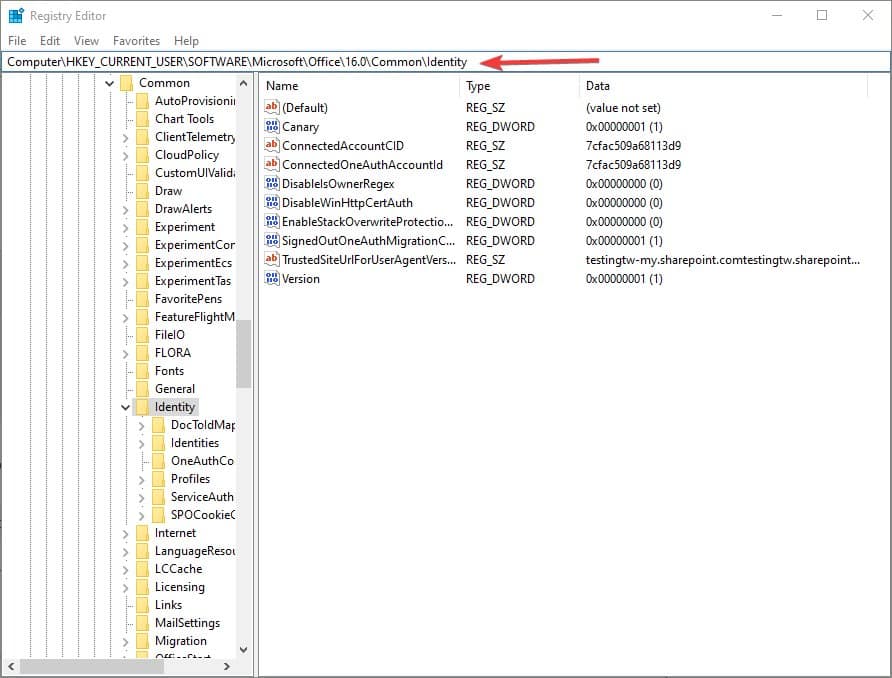
Task: Select the ConnectedAccountCID string icon
Action: click(x=272, y=145)
